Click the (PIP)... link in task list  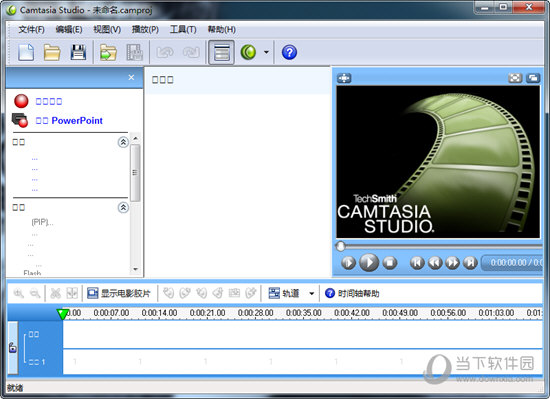click(x=42, y=222)
